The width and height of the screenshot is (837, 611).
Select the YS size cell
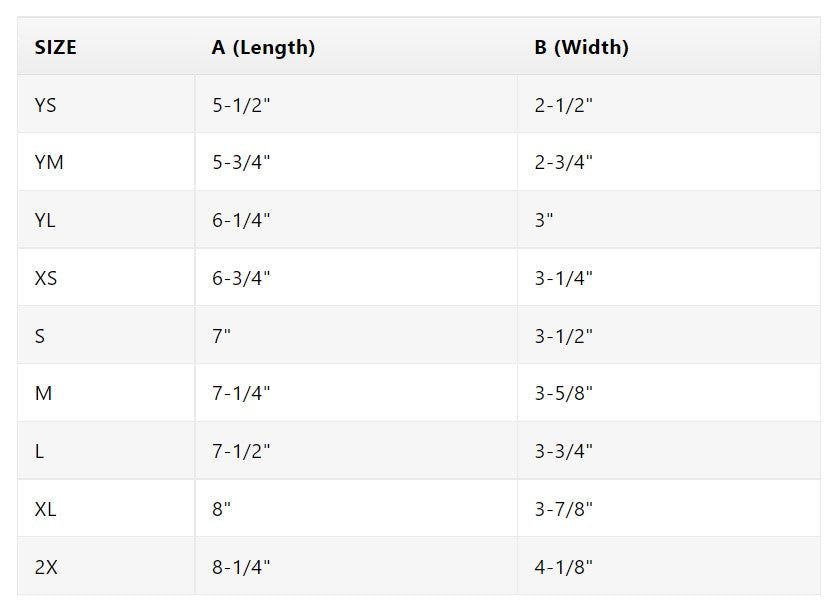click(46, 105)
